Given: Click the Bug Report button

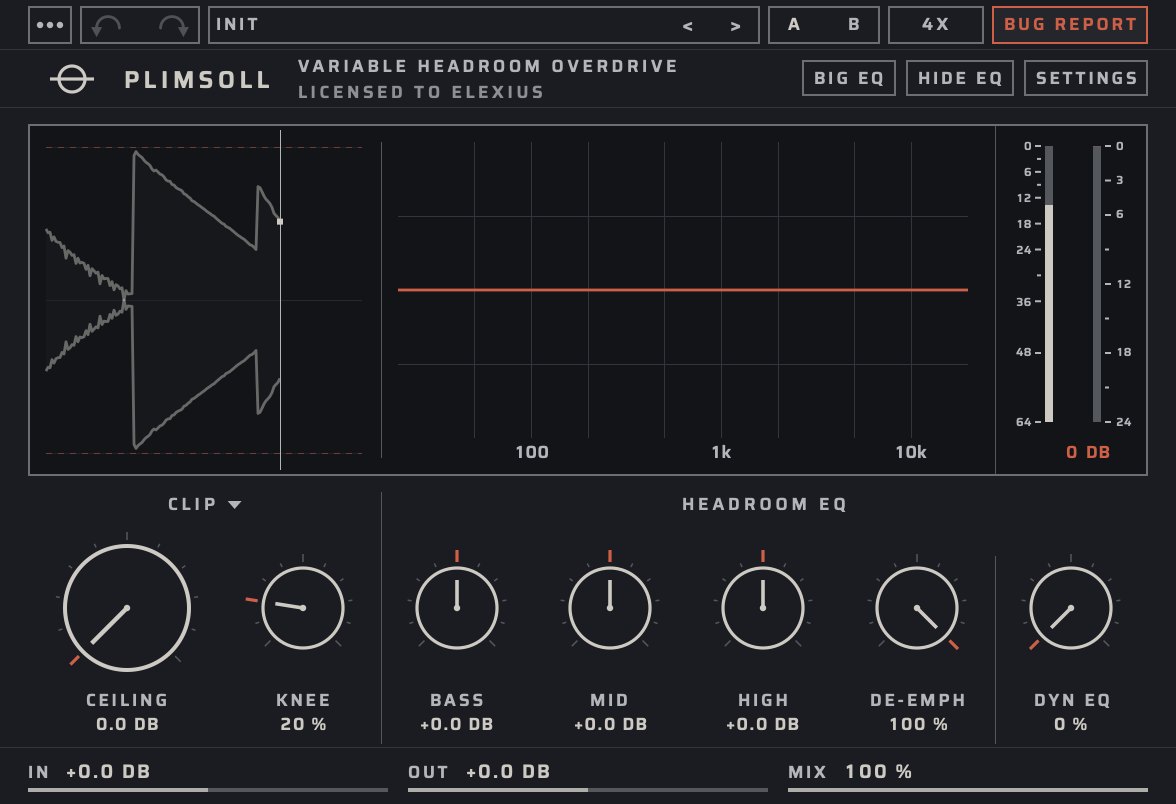Looking at the screenshot, I should coord(1070,25).
